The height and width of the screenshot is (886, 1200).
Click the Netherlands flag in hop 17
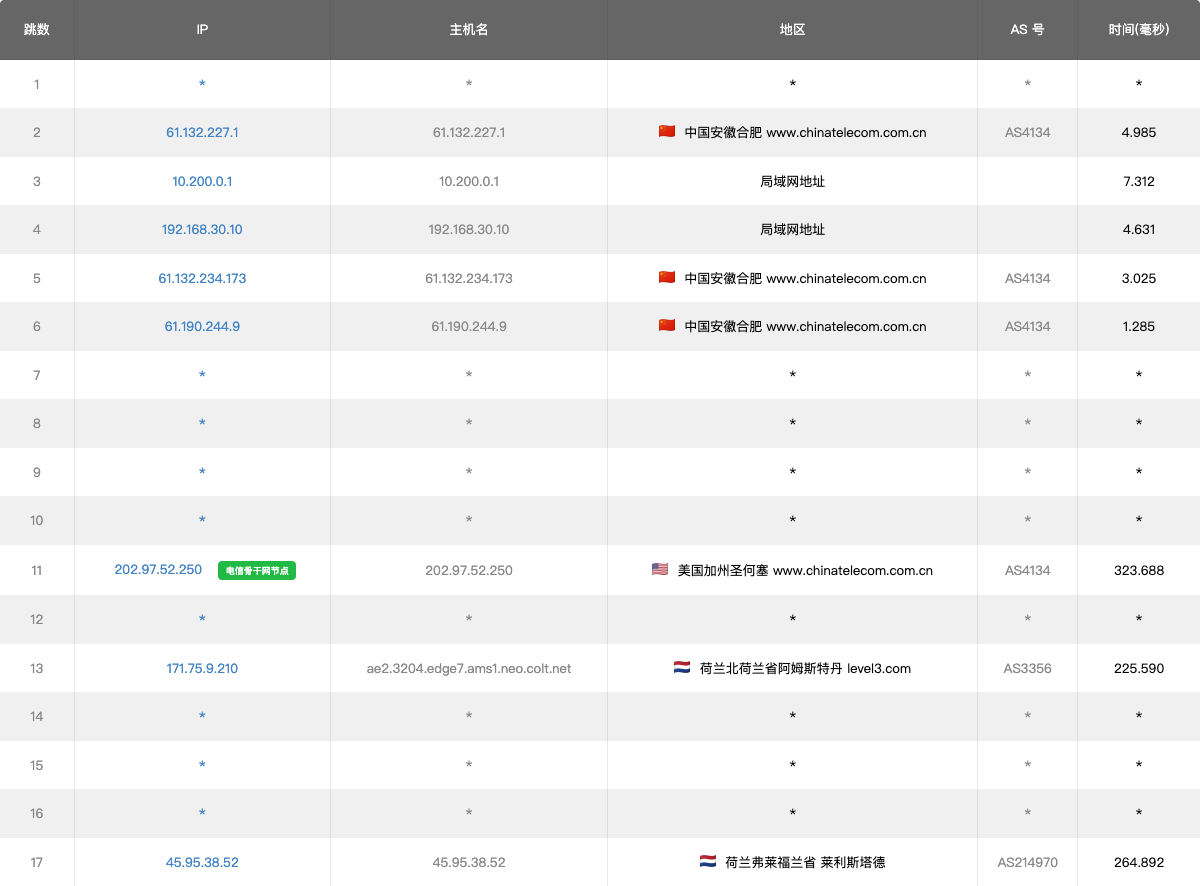pos(708,862)
